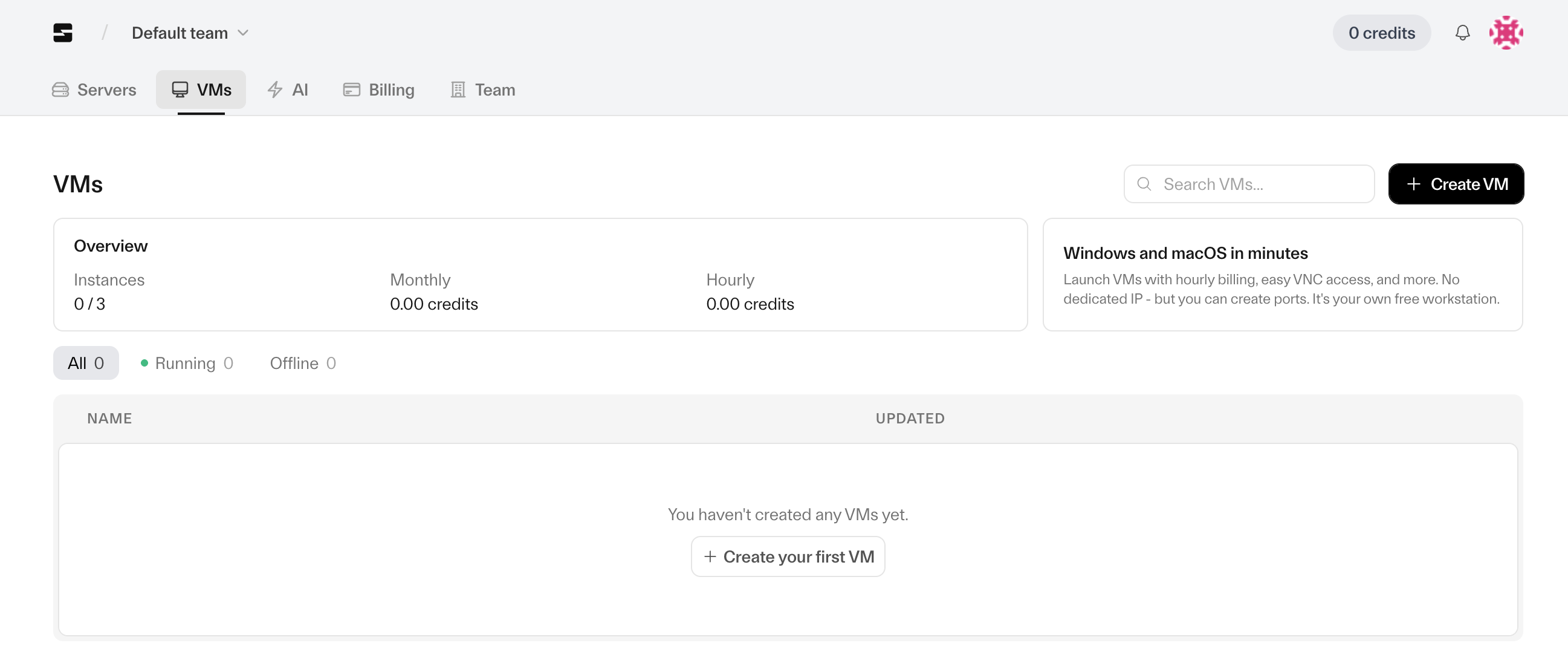The height and width of the screenshot is (669, 1568).
Task: Click the 0 credits badge
Action: pos(1381,33)
